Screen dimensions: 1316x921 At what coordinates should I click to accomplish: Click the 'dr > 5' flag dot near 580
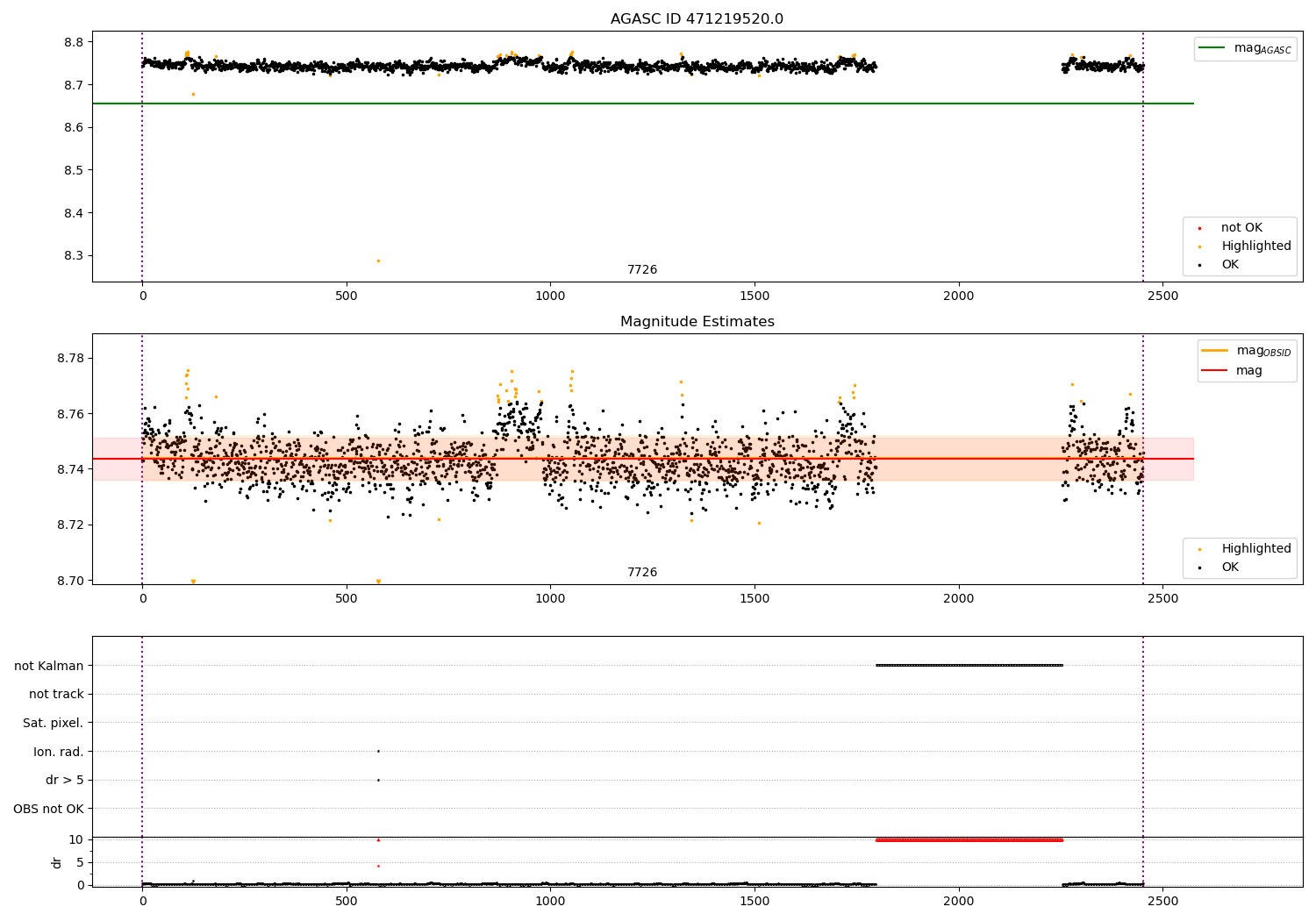378,780
